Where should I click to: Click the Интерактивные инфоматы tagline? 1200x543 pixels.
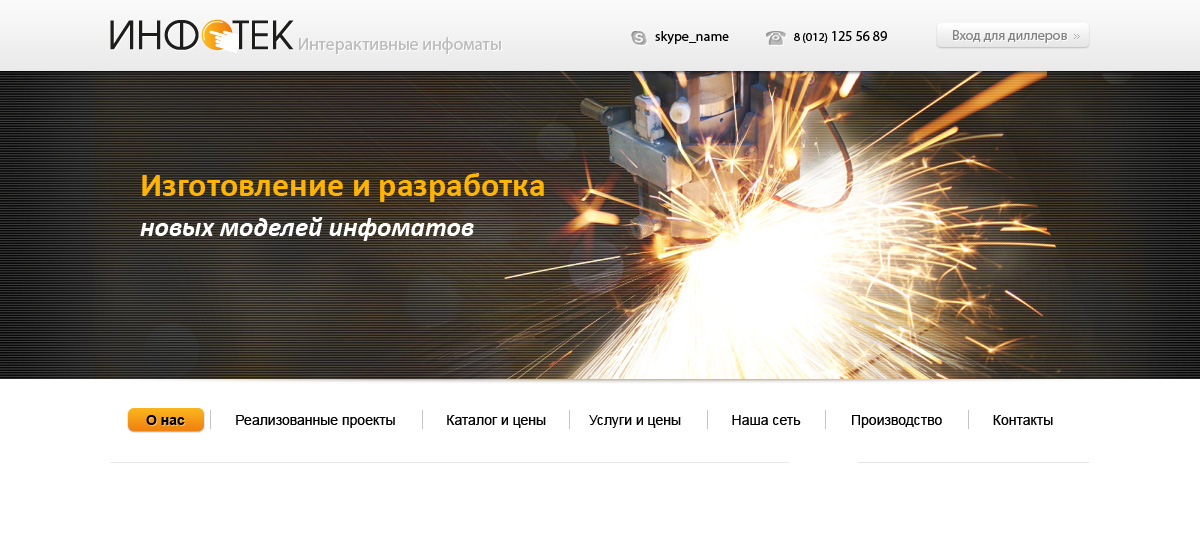coord(399,45)
